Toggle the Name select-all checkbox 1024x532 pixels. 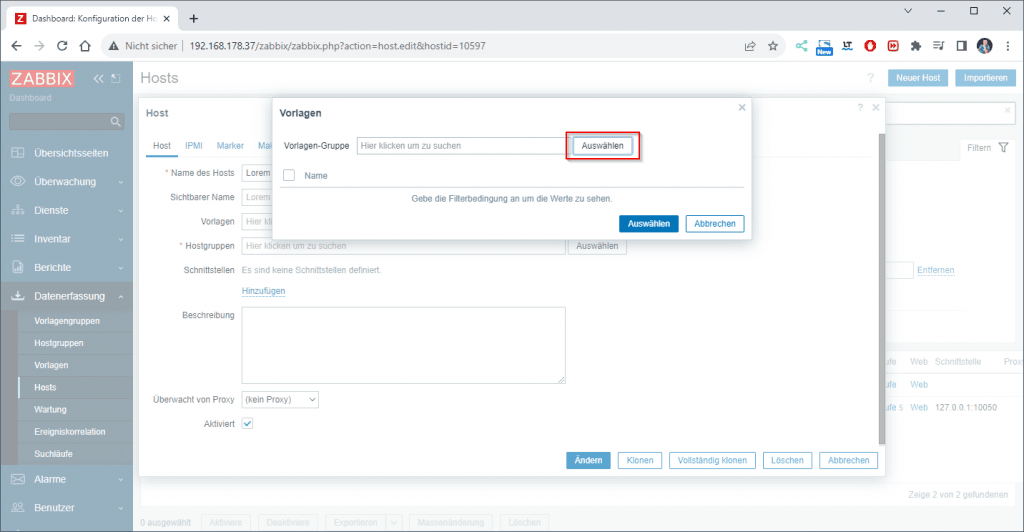289,175
